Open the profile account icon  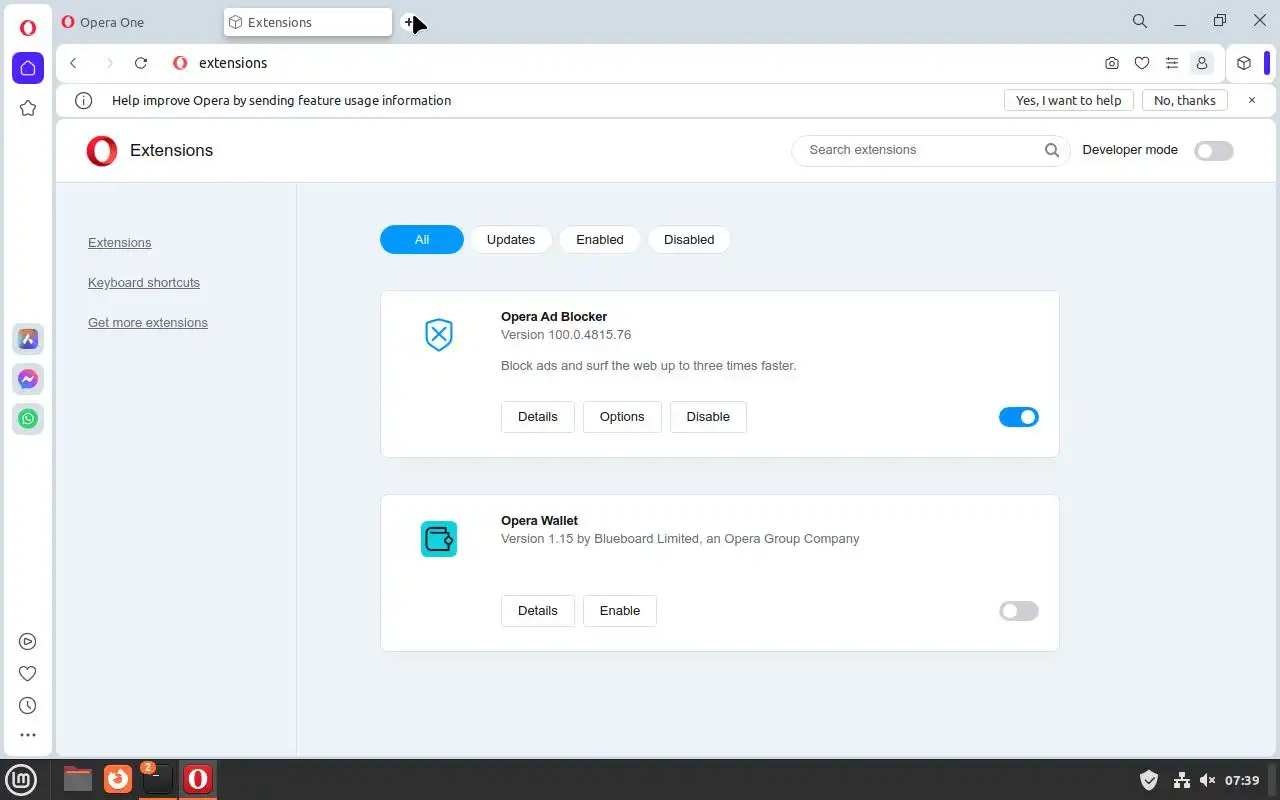point(1202,63)
